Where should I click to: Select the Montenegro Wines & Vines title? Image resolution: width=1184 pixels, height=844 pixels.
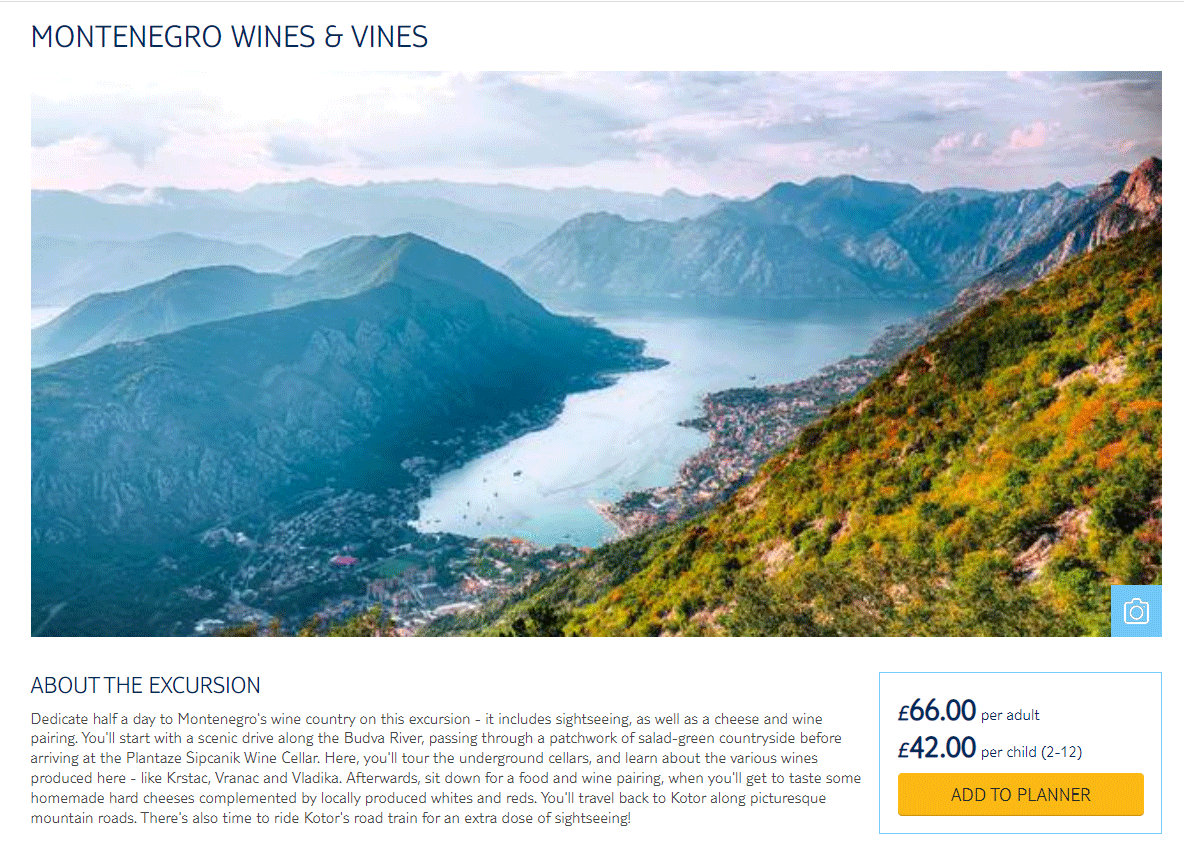coord(230,37)
